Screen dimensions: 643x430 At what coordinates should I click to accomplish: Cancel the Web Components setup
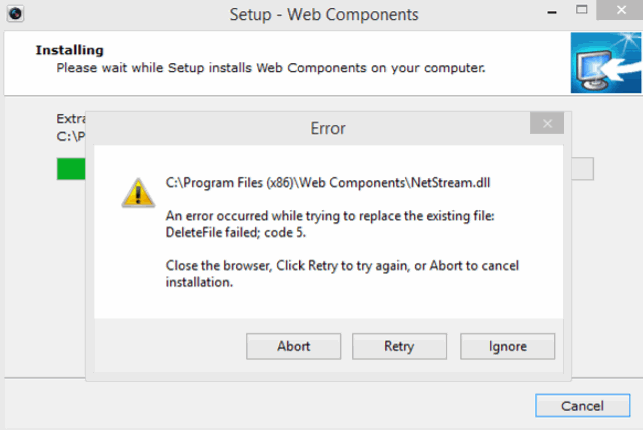point(582,406)
